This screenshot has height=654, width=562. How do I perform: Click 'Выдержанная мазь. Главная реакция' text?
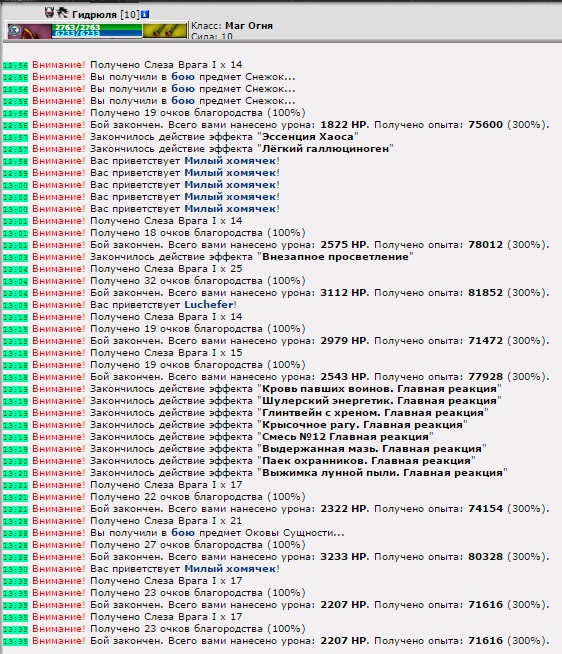coord(372,449)
